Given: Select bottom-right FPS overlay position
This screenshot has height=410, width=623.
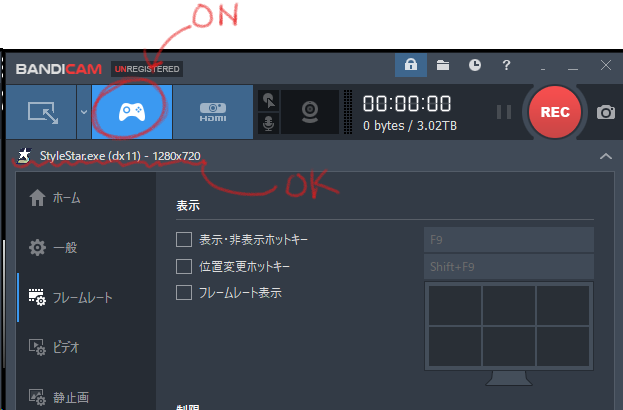Looking at the screenshot, I should point(563,346).
